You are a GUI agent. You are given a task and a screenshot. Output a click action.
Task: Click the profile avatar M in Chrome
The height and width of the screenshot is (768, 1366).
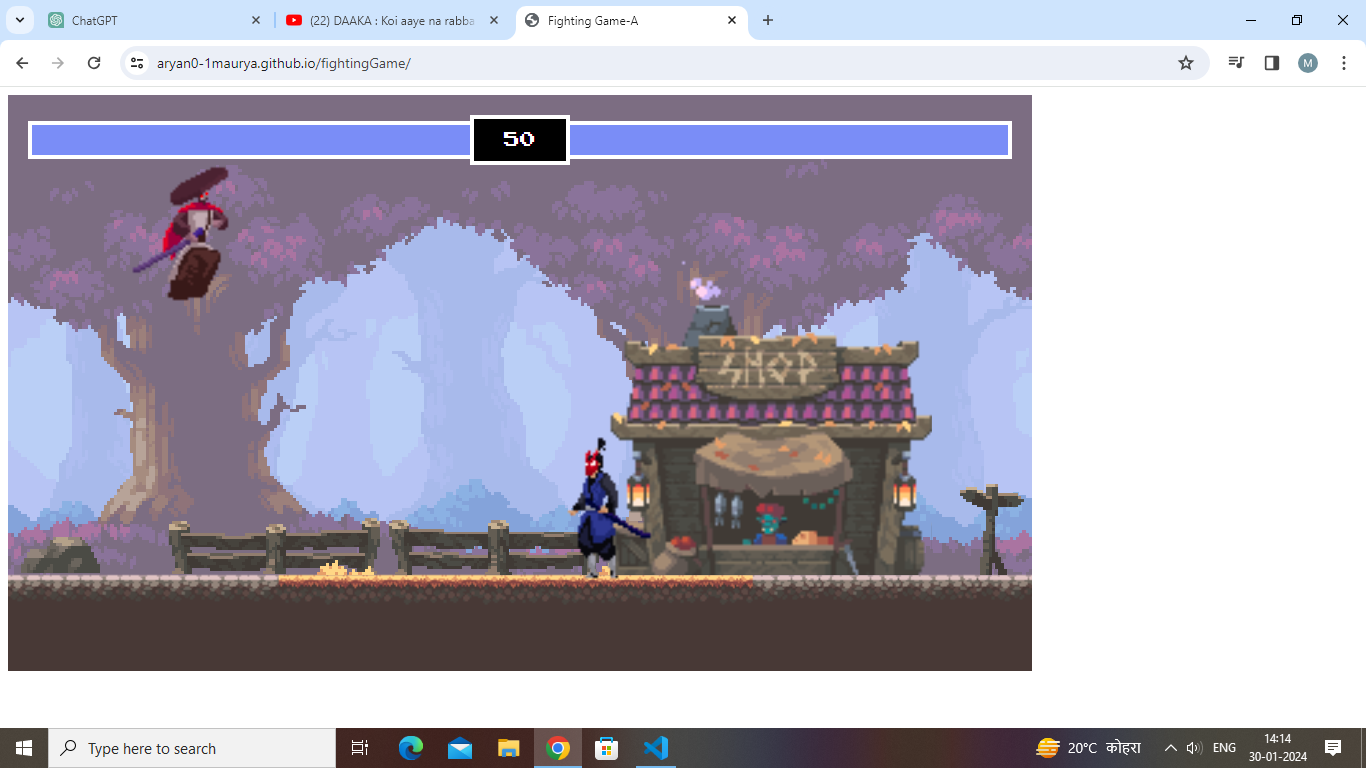(1307, 62)
